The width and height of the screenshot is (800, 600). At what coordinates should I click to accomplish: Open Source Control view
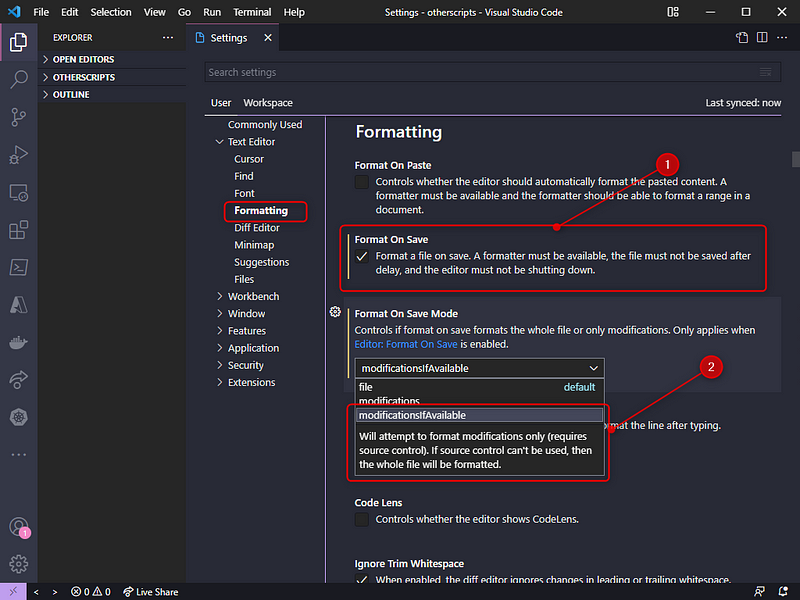[18, 117]
